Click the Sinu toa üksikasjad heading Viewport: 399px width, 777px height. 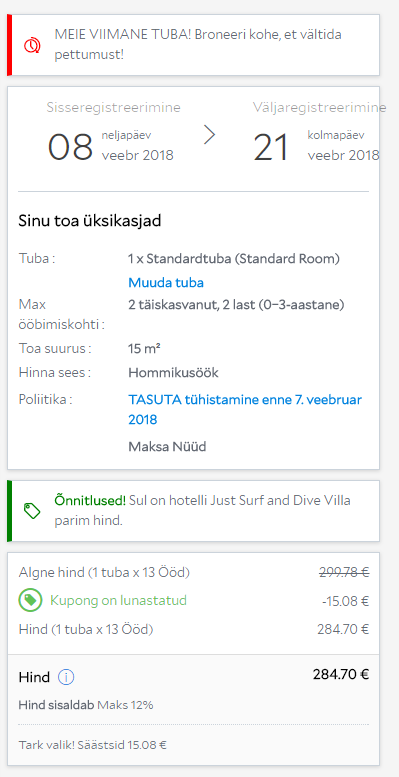click(90, 221)
